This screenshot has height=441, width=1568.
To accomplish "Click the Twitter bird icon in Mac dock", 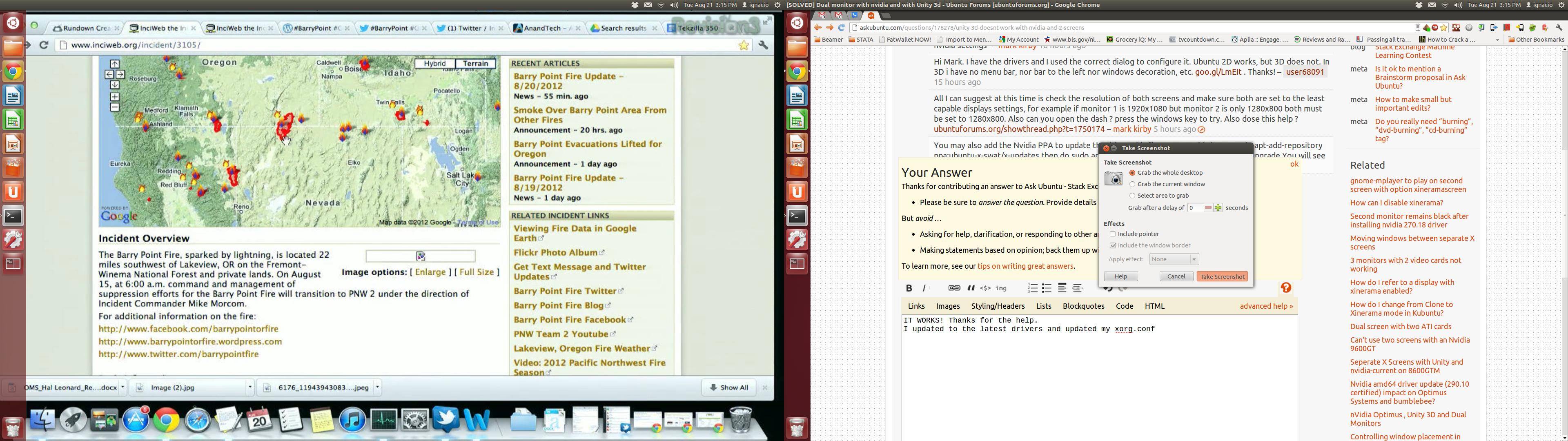I will [446, 420].
